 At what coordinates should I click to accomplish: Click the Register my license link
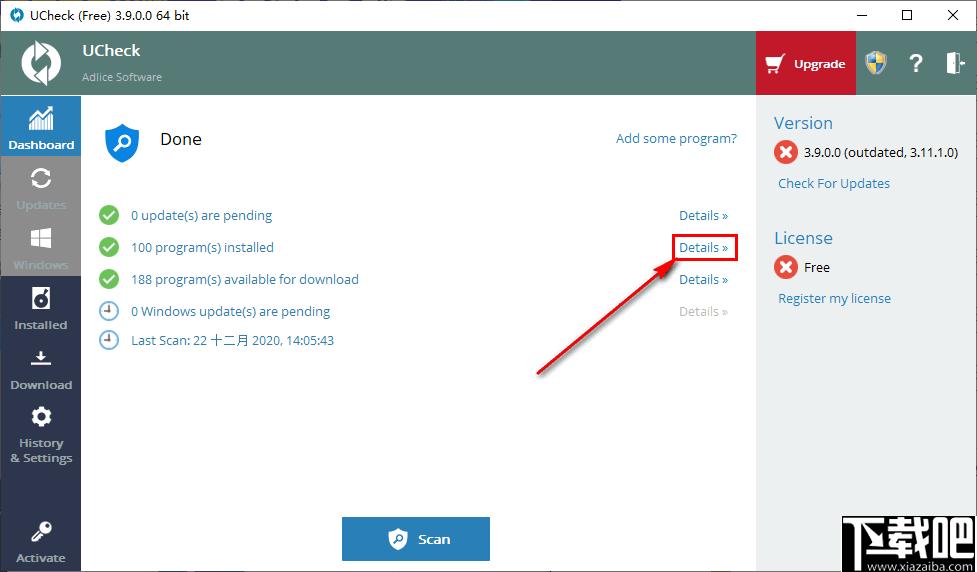[834, 298]
